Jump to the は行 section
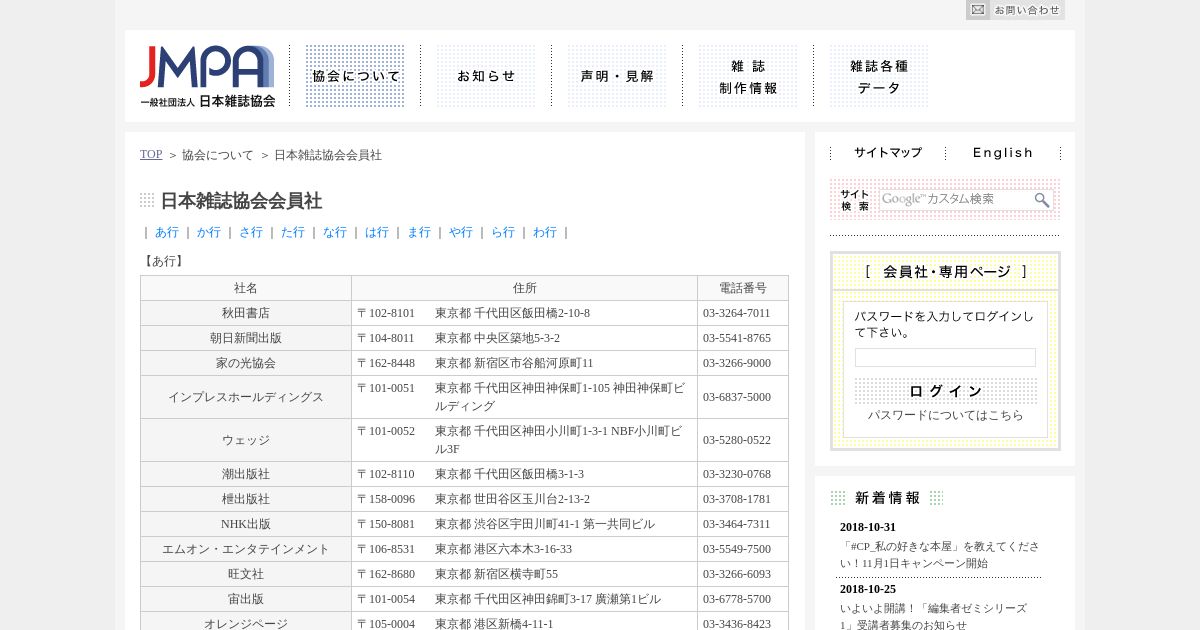1200x630 pixels. coord(377,232)
